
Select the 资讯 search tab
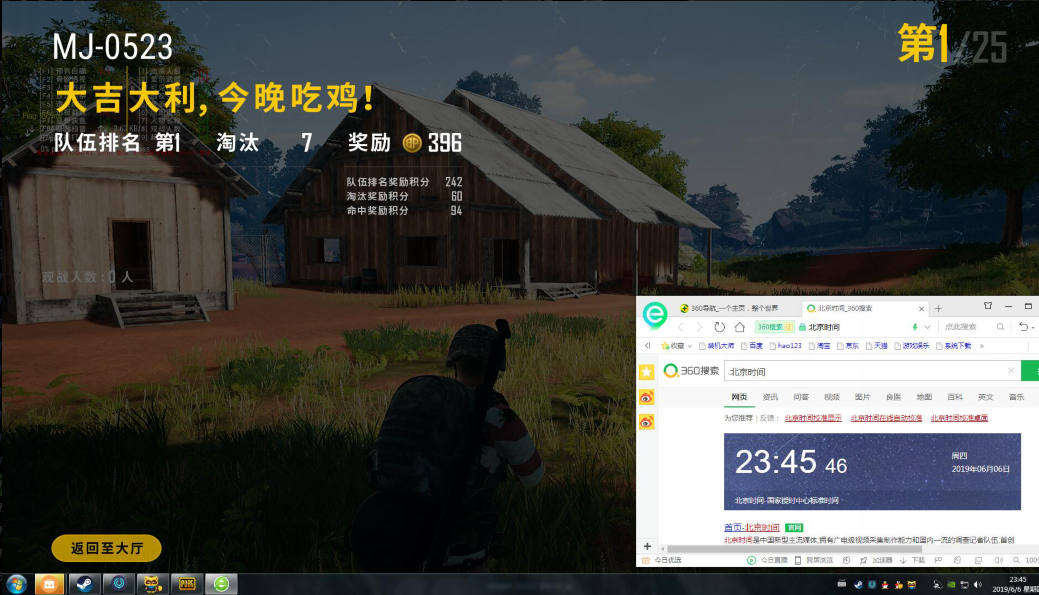tap(770, 397)
